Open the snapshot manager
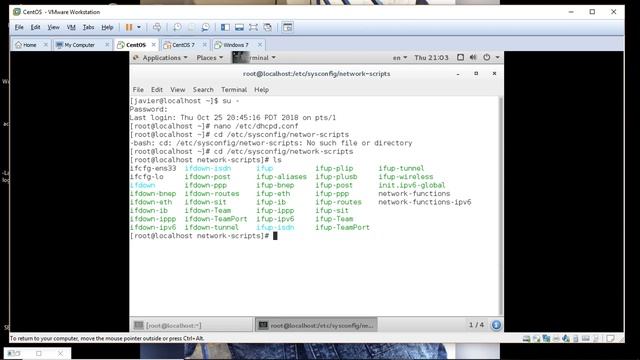 point(205,27)
